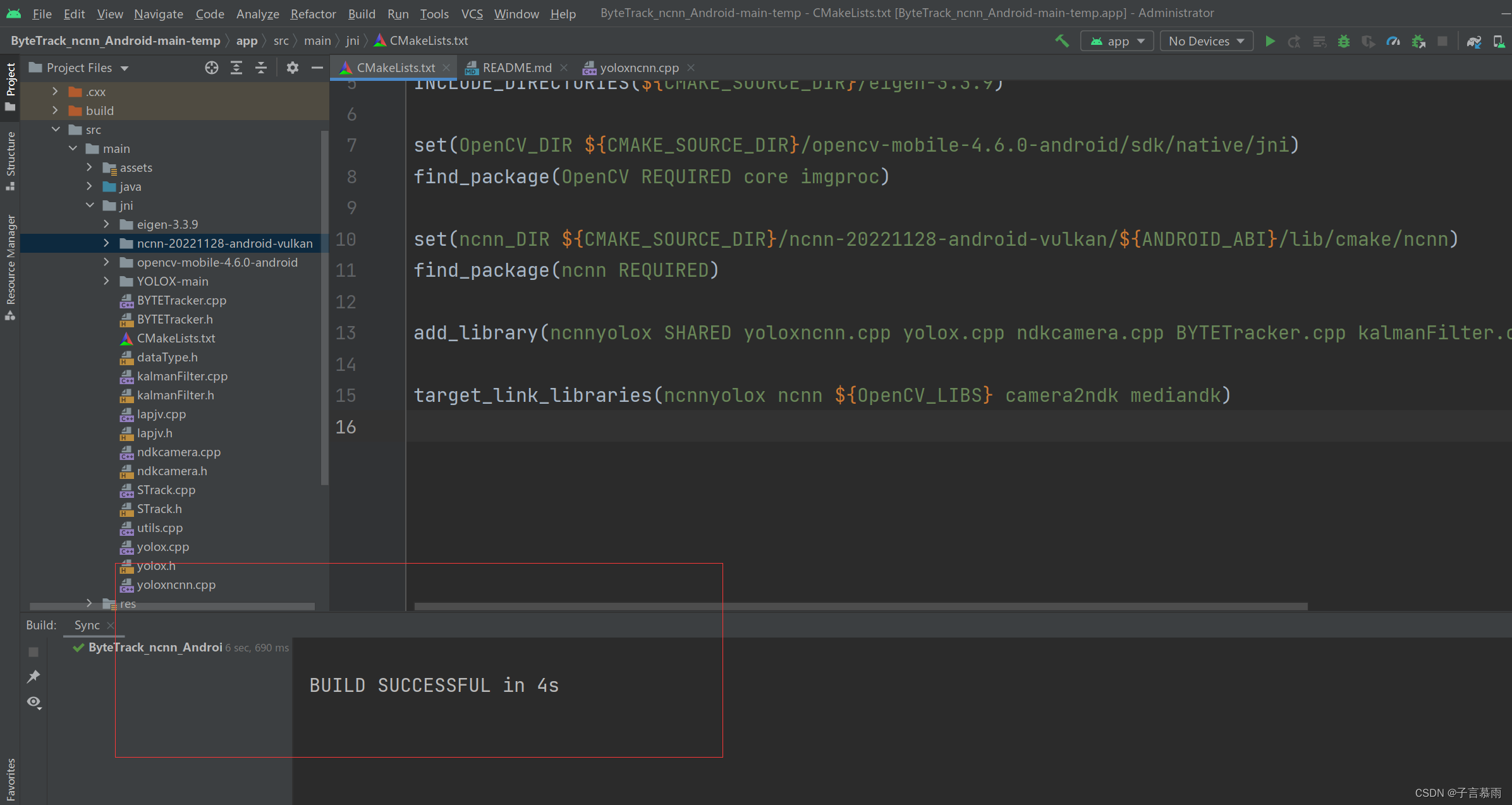Collapse the jni folder
This screenshot has height=805, width=1512.
90,205
